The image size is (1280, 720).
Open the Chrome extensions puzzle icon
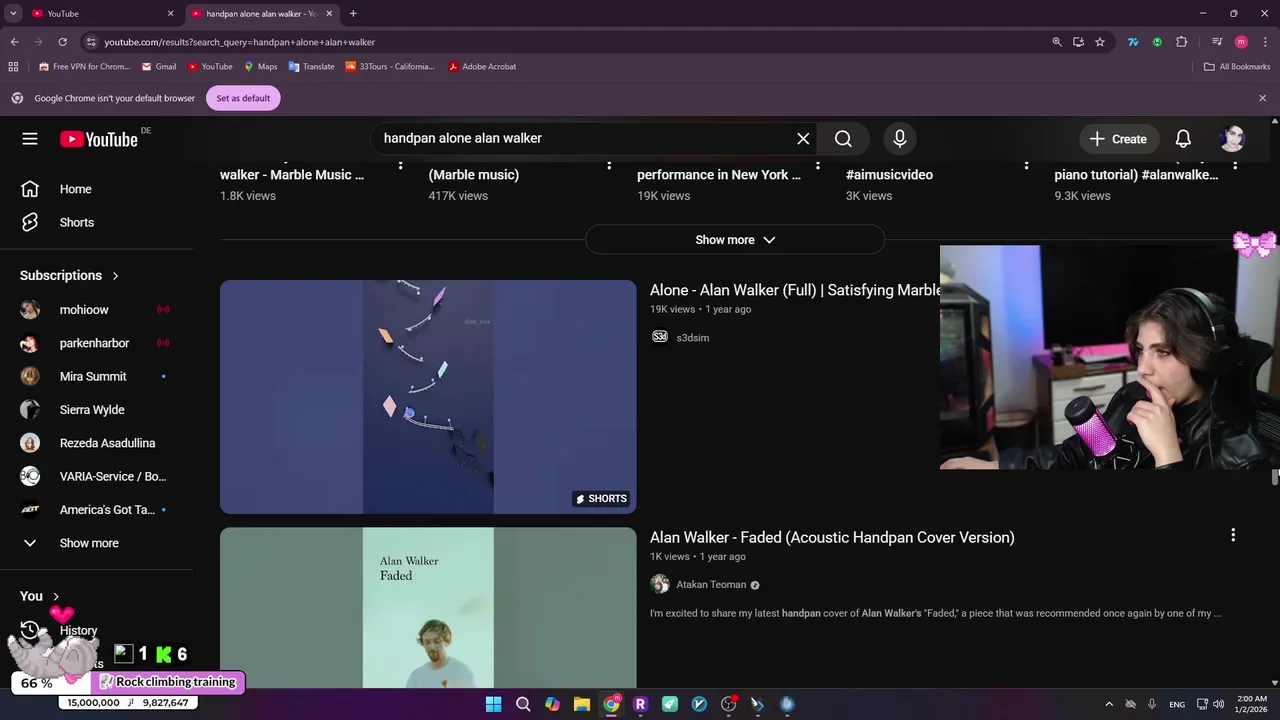click(x=1182, y=42)
